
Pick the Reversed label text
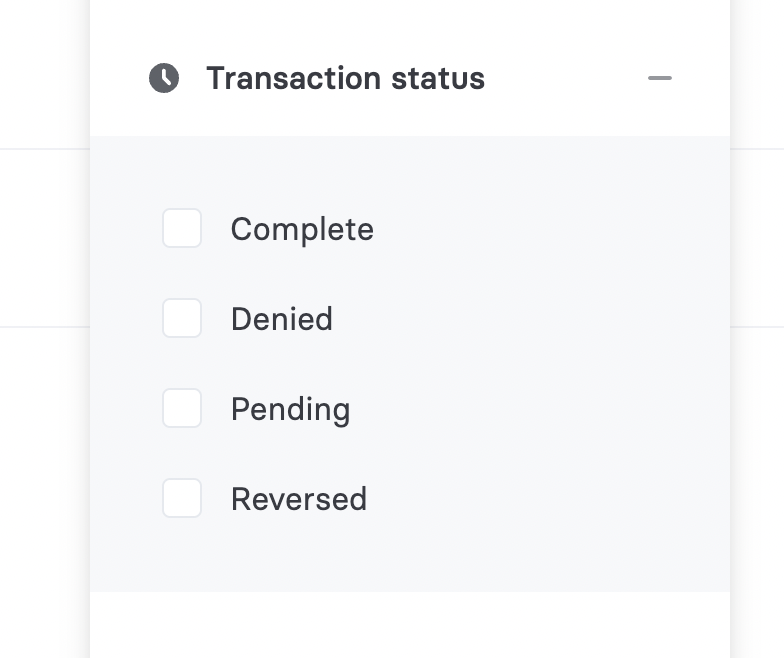pos(299,499)
